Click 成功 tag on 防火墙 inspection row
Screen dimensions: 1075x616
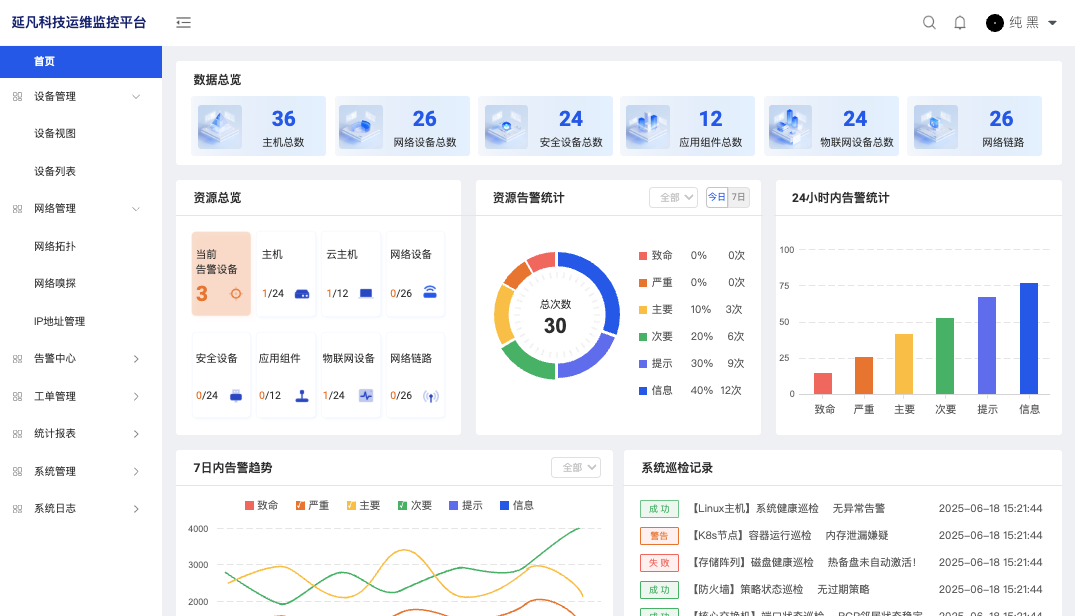[659, 590]
